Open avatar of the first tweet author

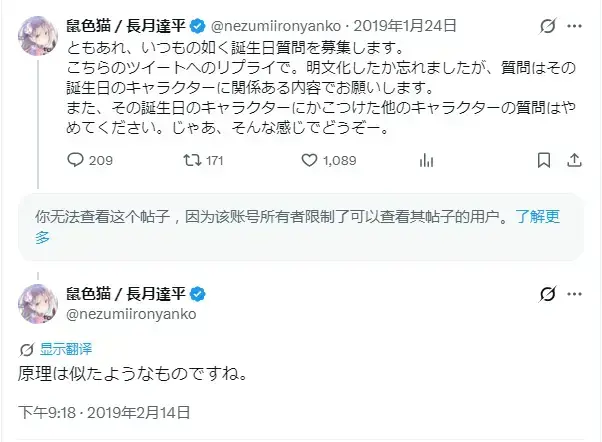pos(38,36)
